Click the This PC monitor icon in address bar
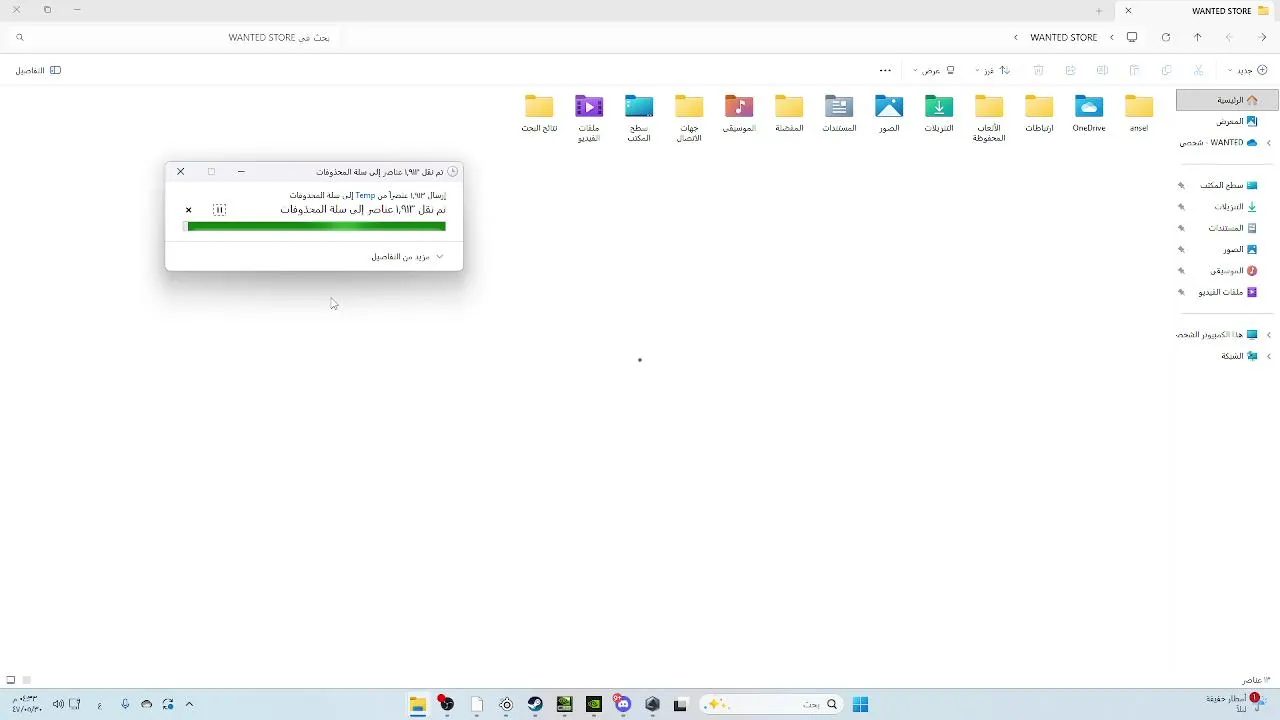This screenshot has height=720, width=1280. pyautogui.click(x=1132, y=37)
